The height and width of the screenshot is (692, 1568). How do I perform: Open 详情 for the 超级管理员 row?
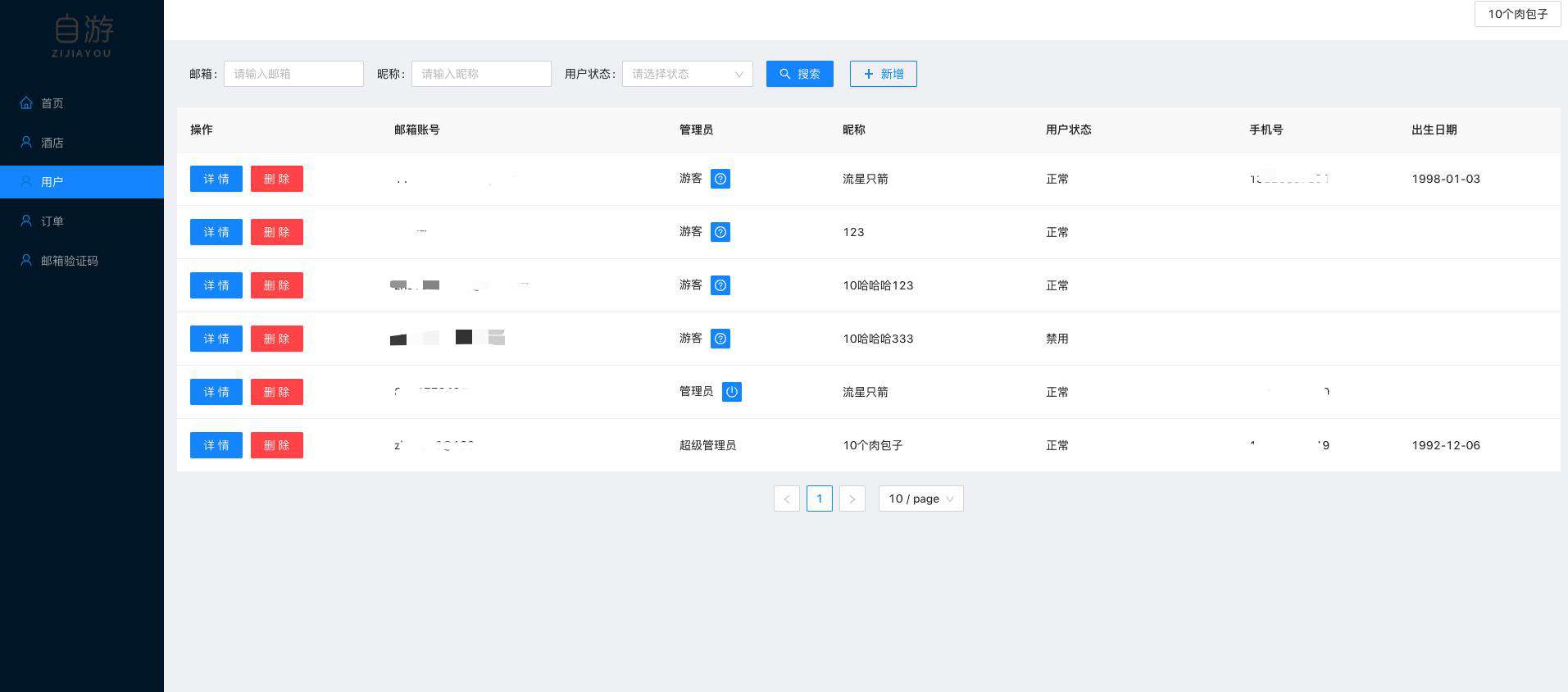(216, 445)
